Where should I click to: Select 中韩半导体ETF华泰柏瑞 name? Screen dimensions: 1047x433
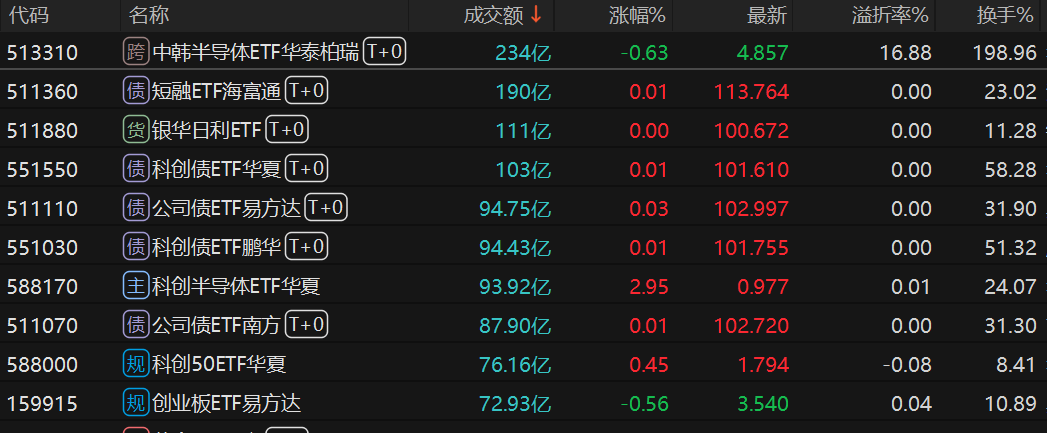coord(256,52)
